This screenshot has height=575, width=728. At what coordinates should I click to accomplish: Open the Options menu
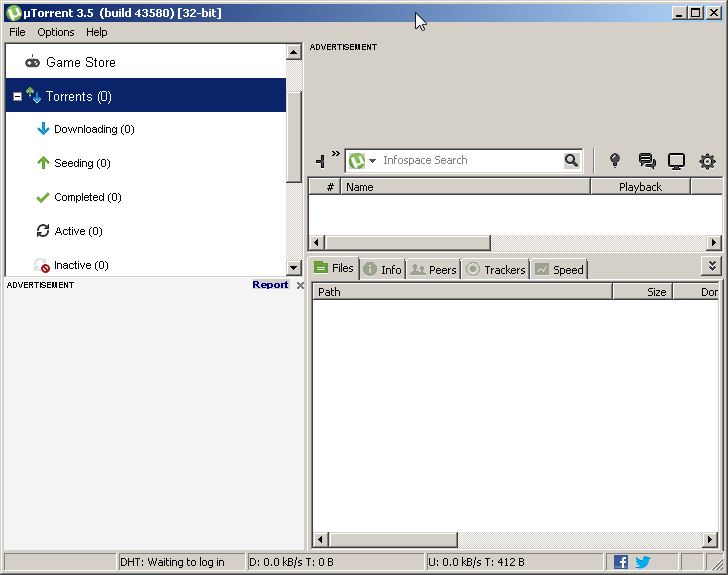coord(56,32)
